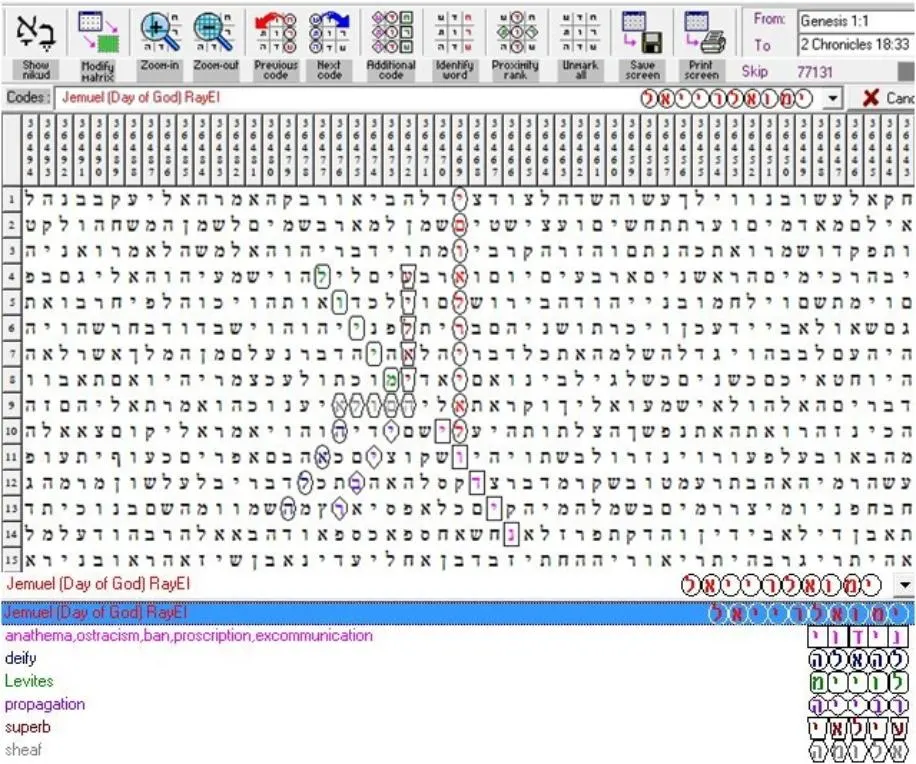
Task: Click the Hebrew letters beside deify
Action: point(859,659)
